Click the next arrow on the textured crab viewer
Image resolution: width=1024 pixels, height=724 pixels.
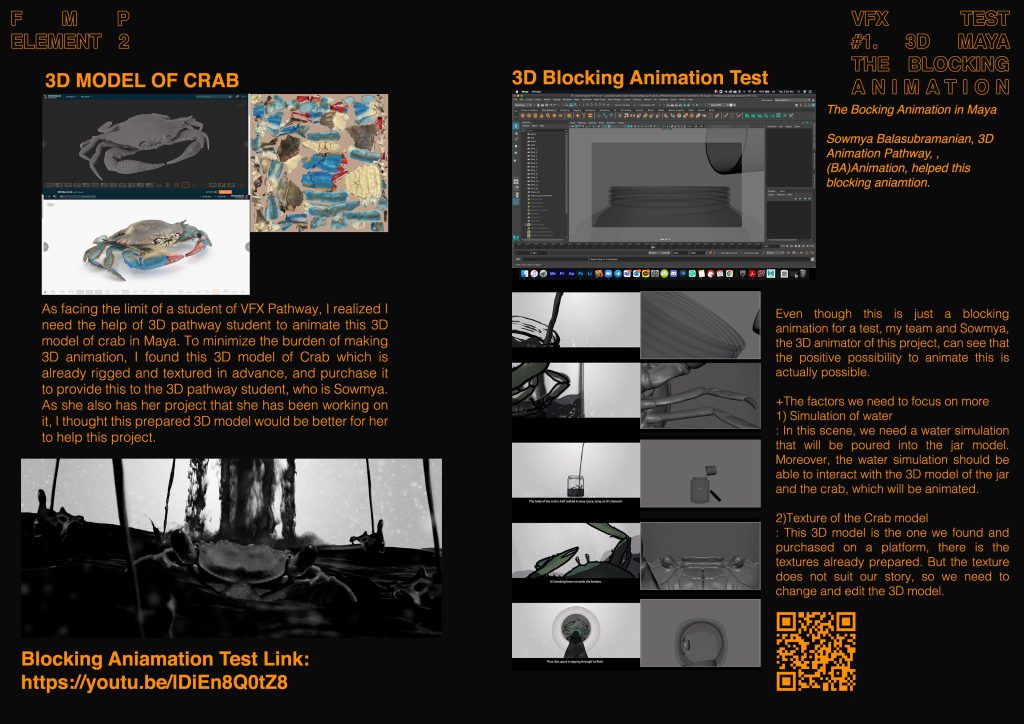click(247, 247)
